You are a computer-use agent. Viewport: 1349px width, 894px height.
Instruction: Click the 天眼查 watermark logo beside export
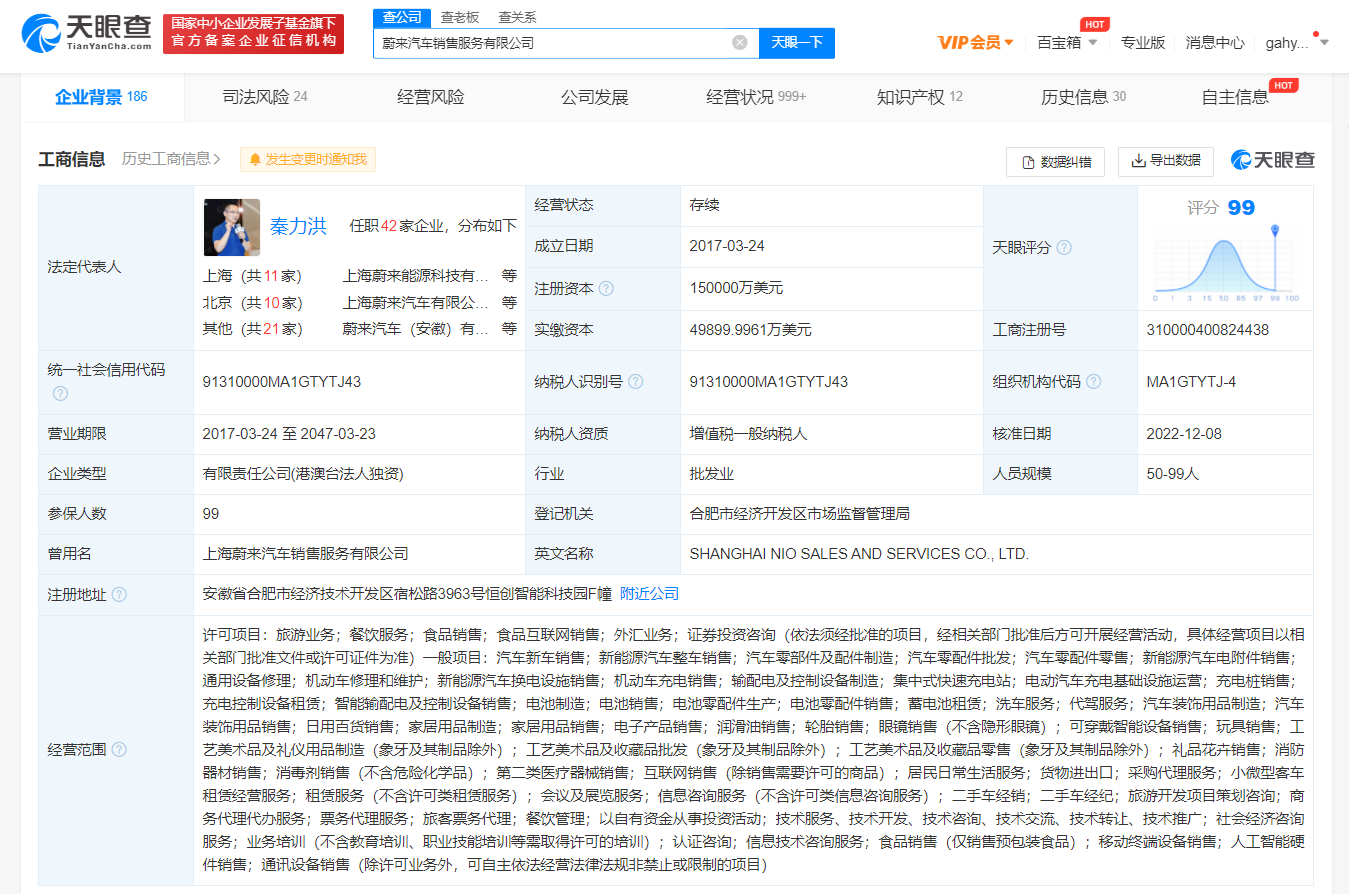pyautogui.click(x=1272, y=160)
